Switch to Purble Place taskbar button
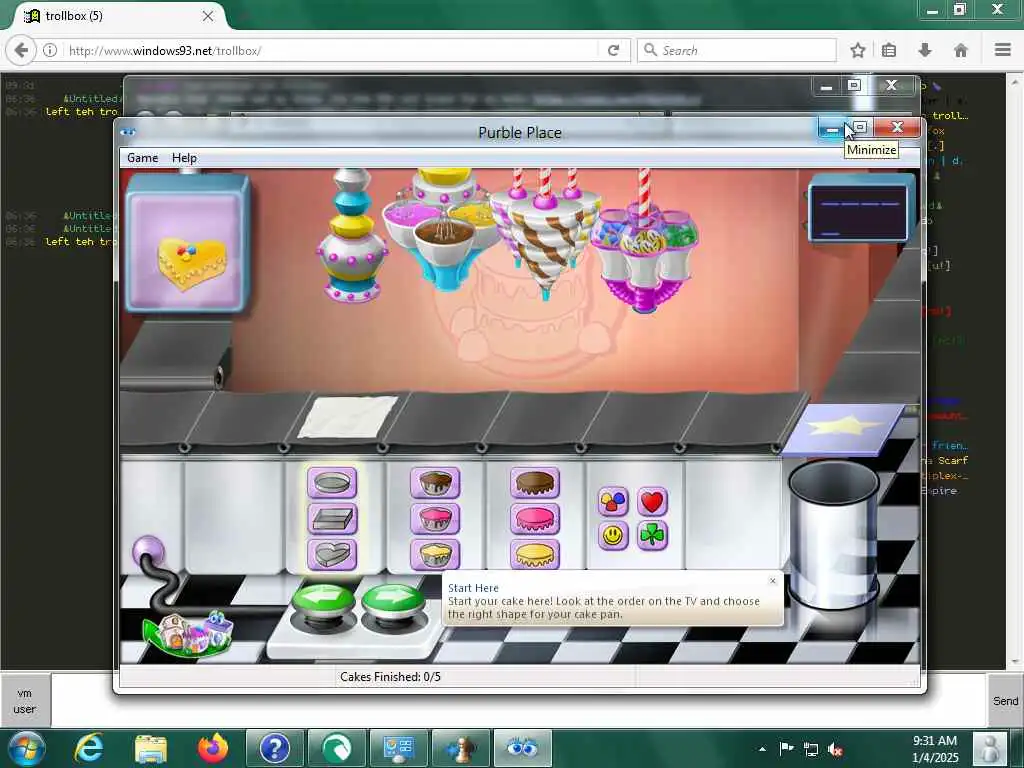Image resolution: width=1024 pixels, height=768 pixels. coord(522,748)
